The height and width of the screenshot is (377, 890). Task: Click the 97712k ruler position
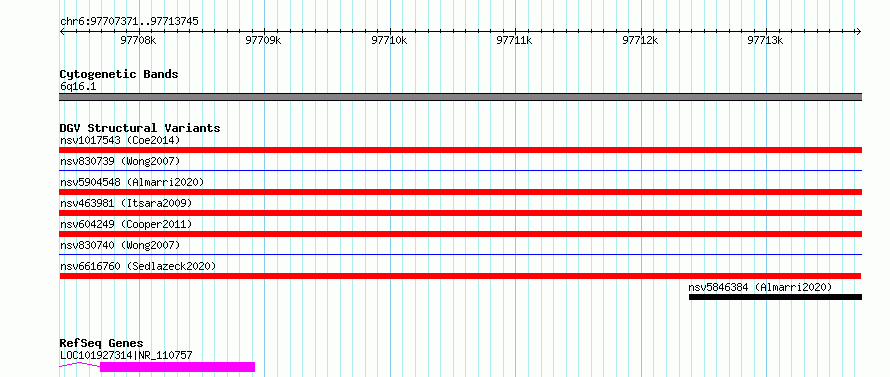tap(640, 40)
